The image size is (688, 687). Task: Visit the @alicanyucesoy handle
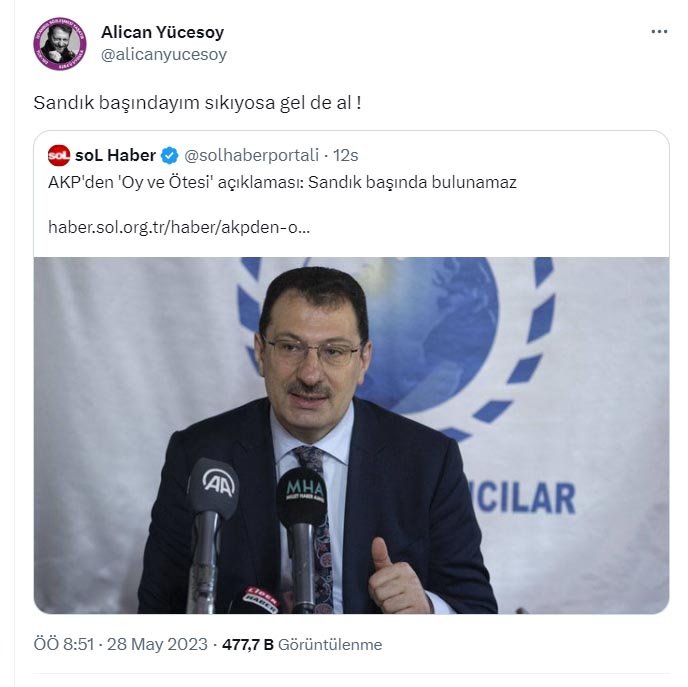(x=164, y=54)
